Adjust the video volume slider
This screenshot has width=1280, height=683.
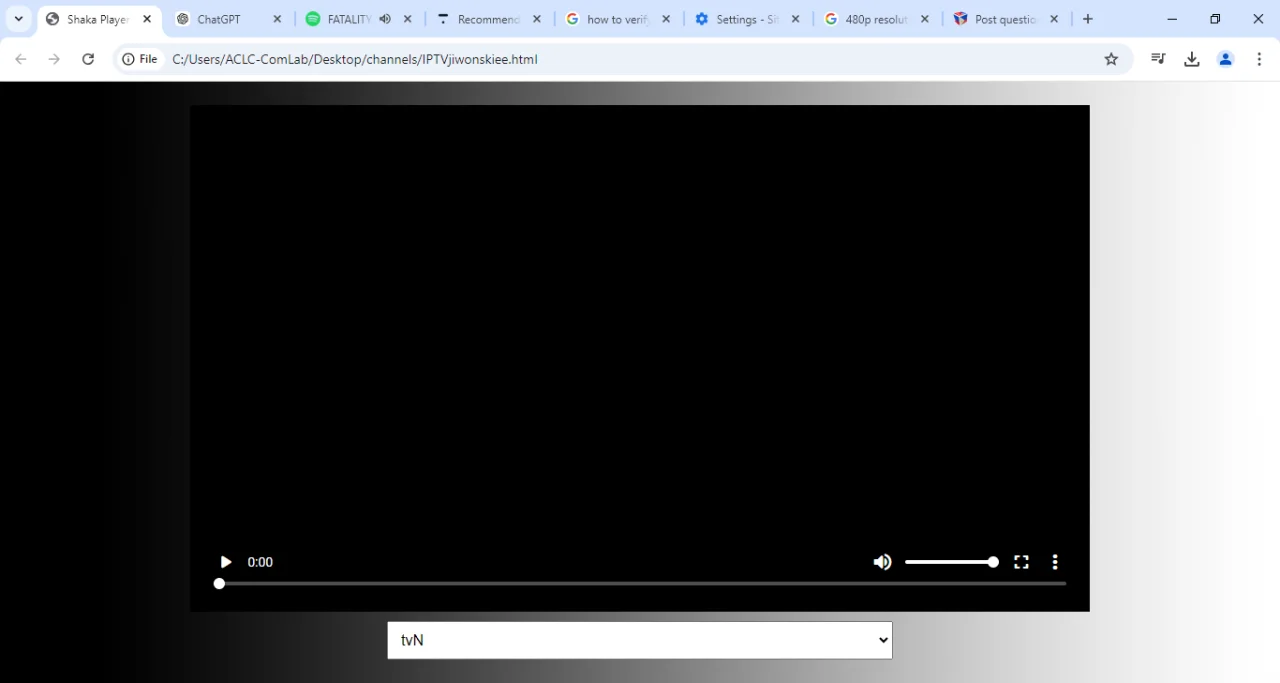coord(951,562)
